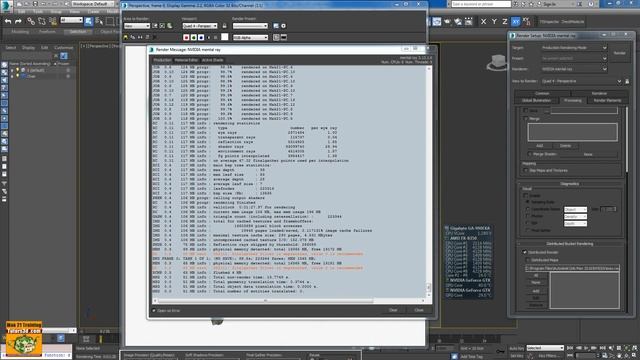The image size is (640, 360).
Task: Toggle green channel in frame window
Action: click(x=193, y=37)
